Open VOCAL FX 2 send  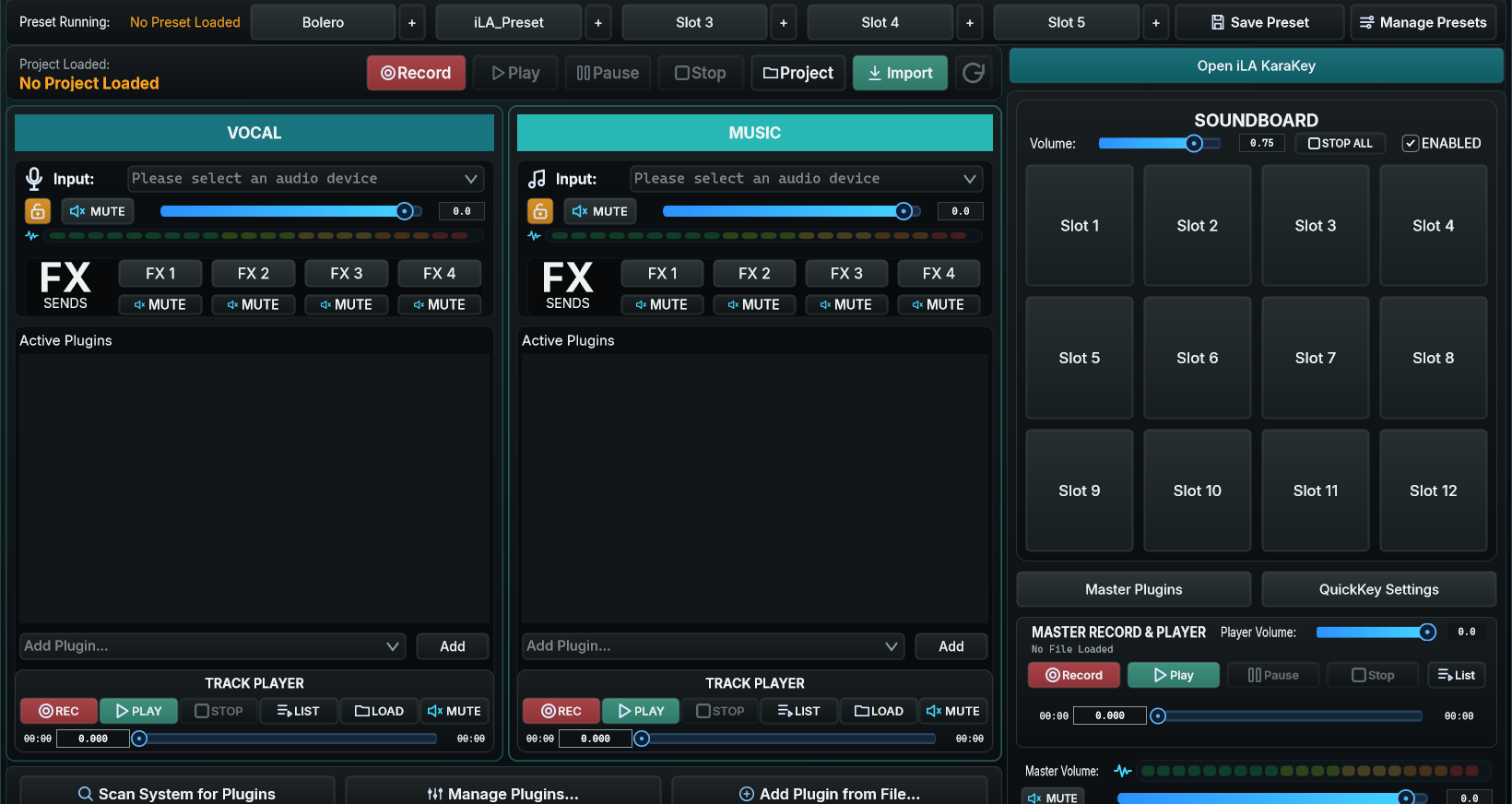coord(254,274)
